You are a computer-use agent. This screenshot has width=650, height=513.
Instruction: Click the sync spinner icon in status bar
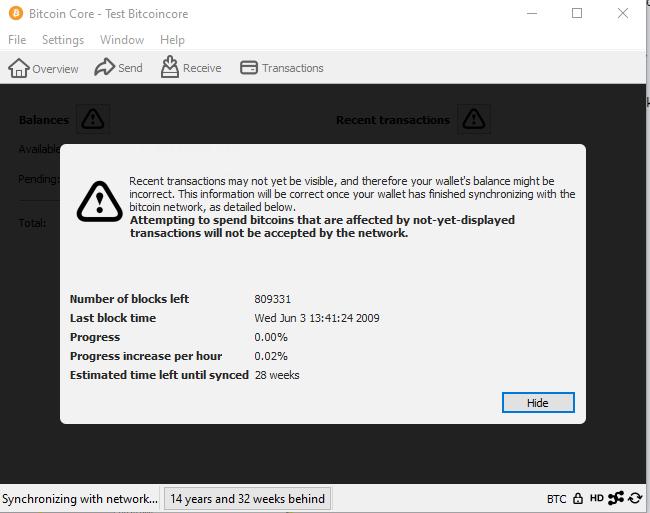[x=635, y=498]
